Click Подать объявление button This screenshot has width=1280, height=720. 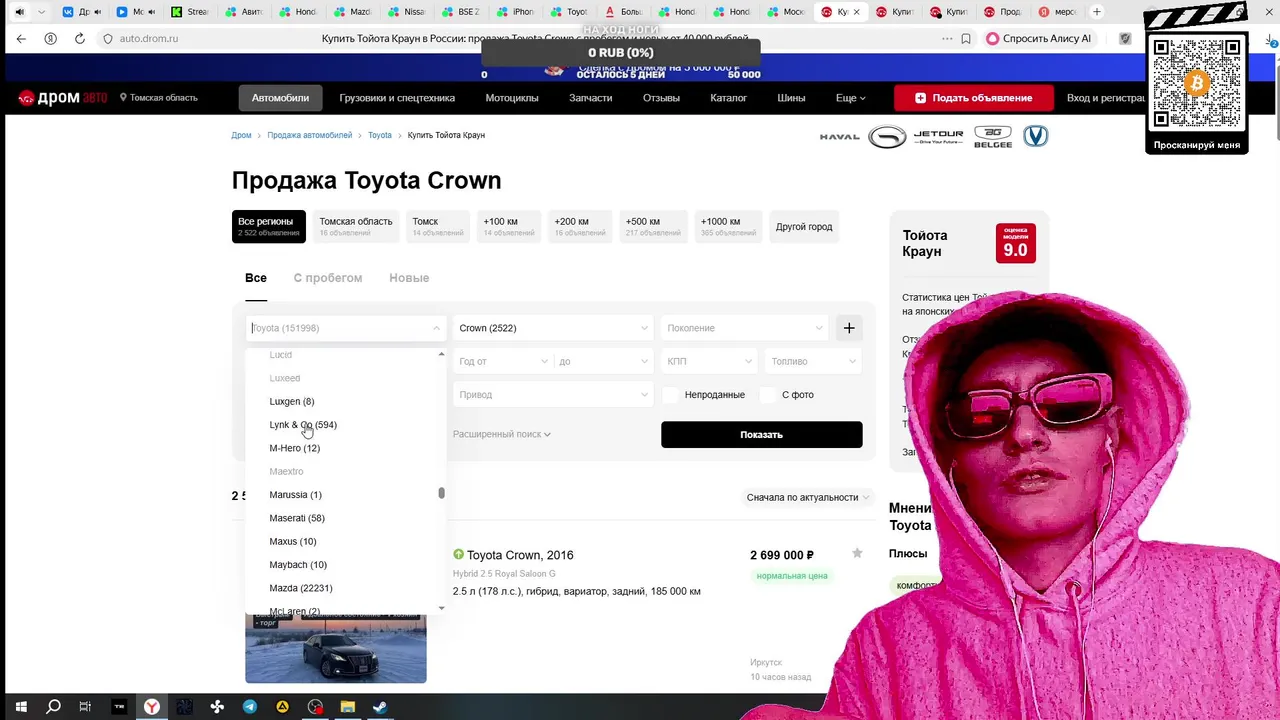click(x=976, y=98)
